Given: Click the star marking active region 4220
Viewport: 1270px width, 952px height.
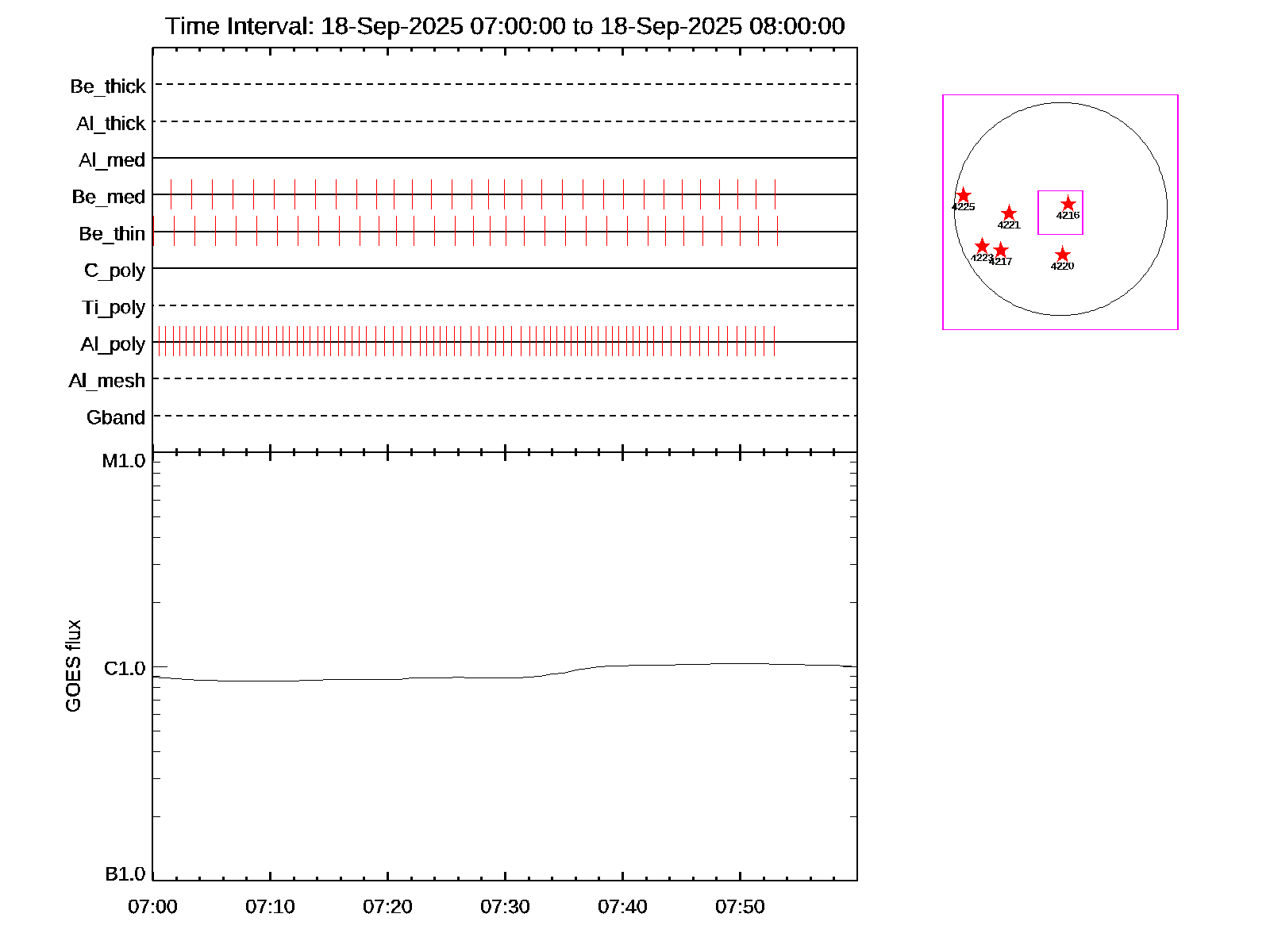Looking at the screenshot, I should (1062, 255).
